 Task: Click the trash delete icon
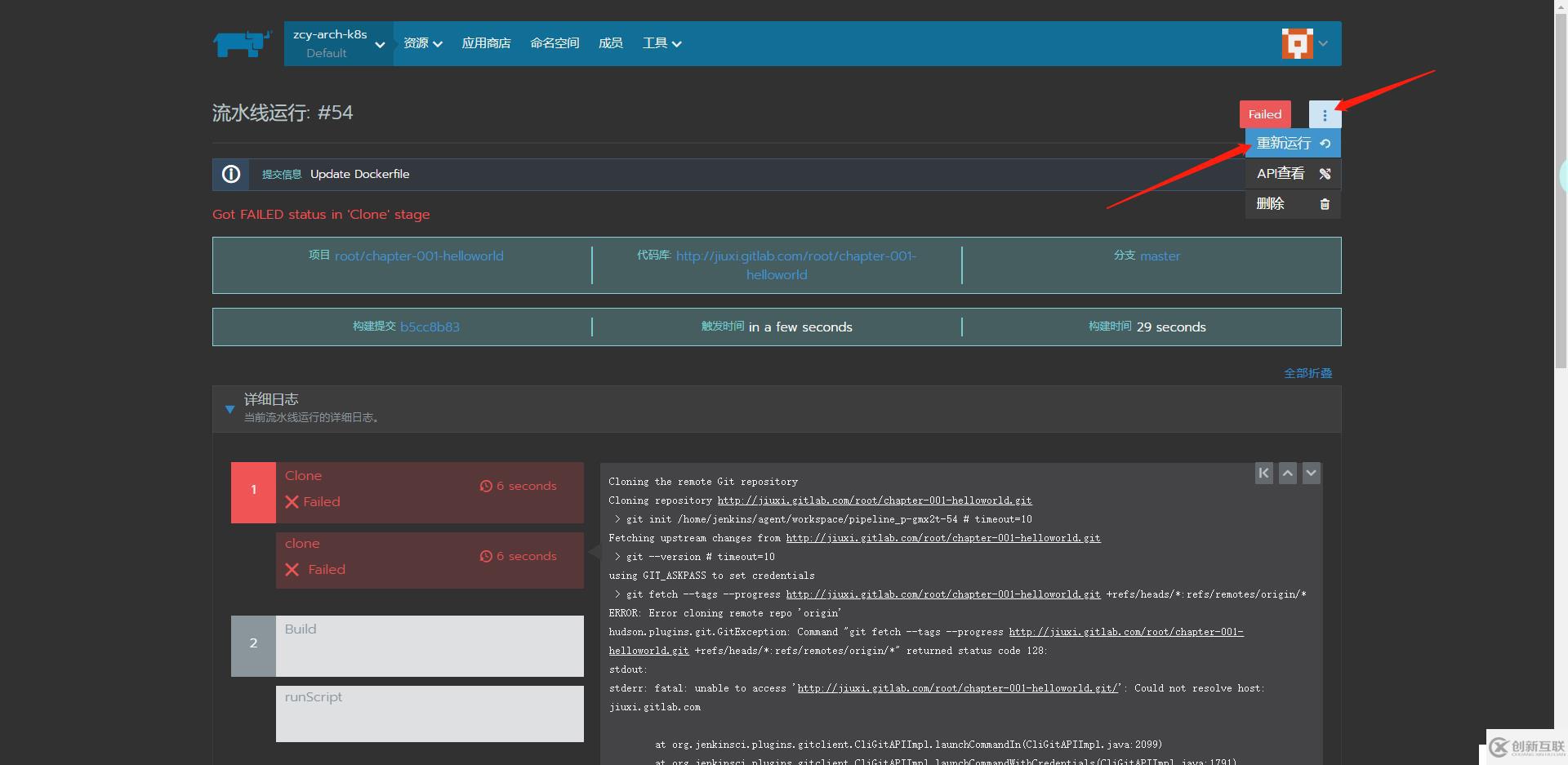point(1325,204)
